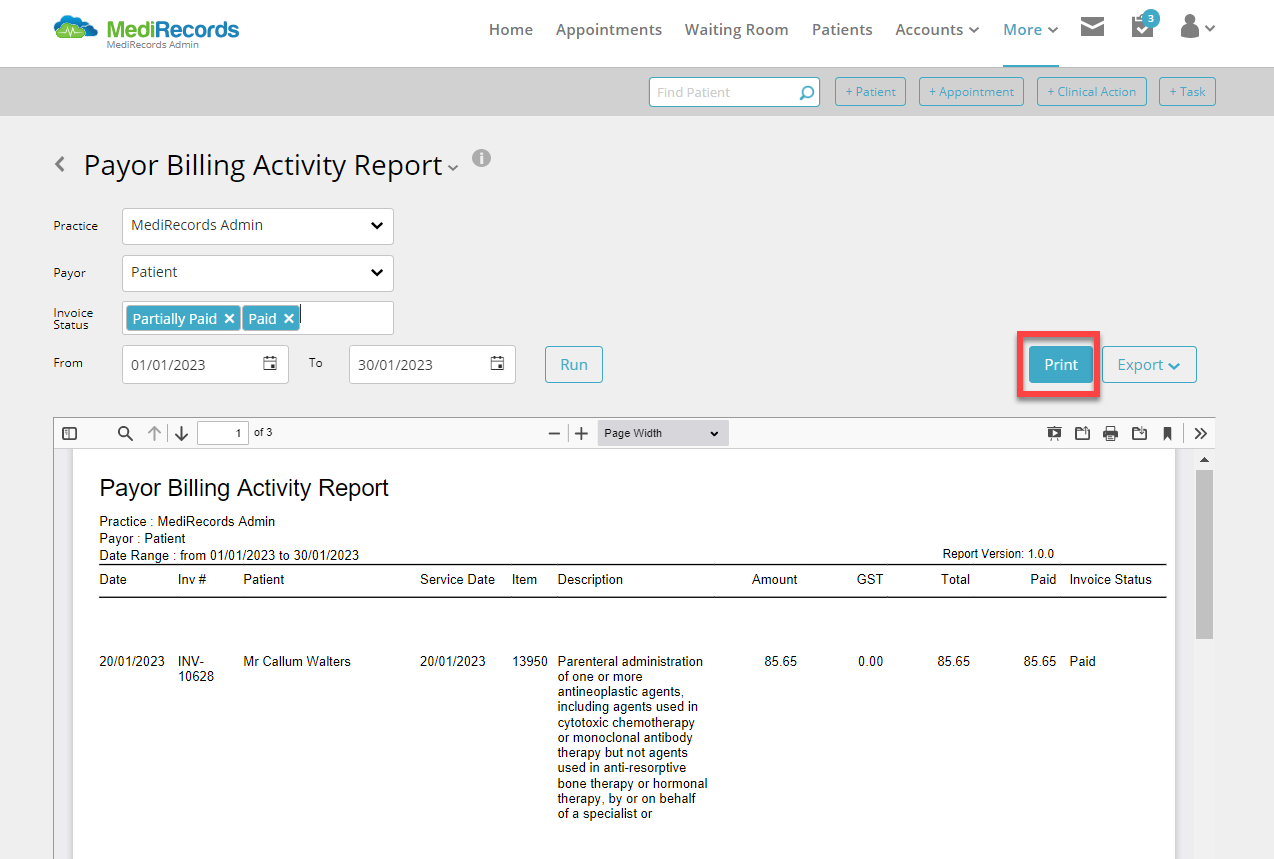Open the Patients tab

pos(842,30)
